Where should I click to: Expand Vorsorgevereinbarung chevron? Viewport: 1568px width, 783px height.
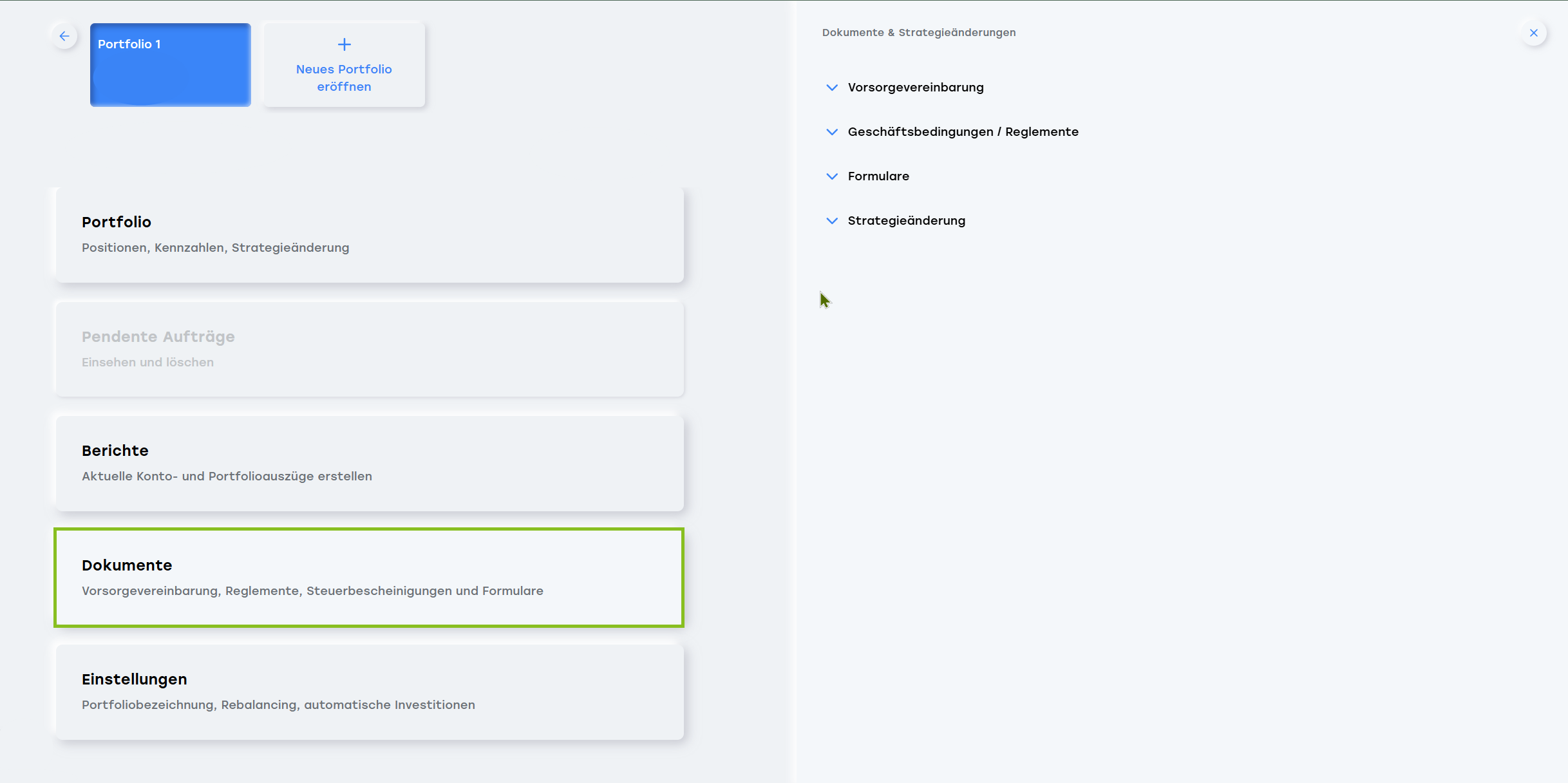point(832,88)
